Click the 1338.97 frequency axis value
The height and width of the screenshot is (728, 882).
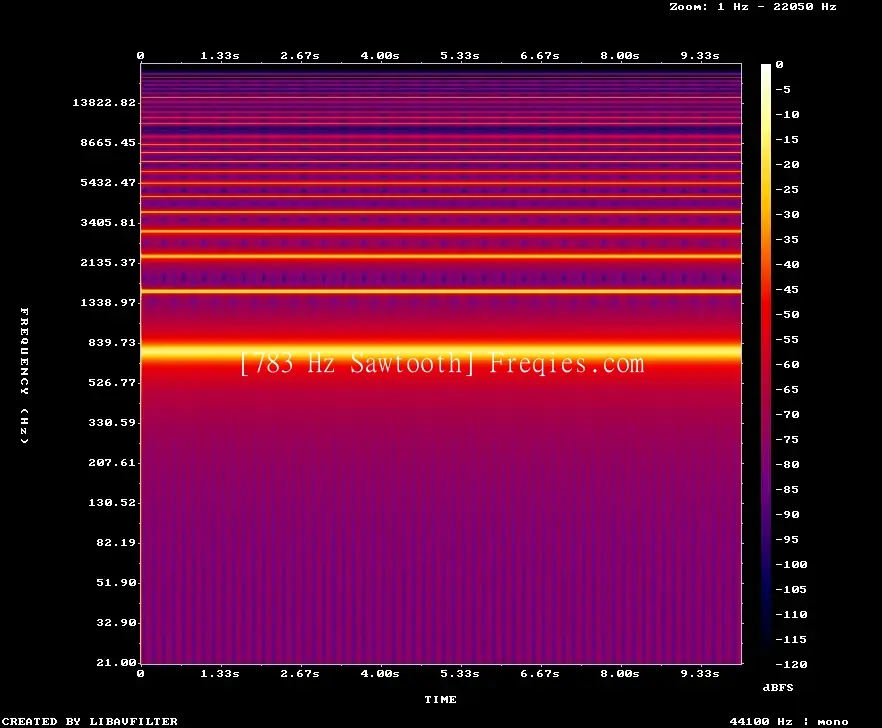108,302
